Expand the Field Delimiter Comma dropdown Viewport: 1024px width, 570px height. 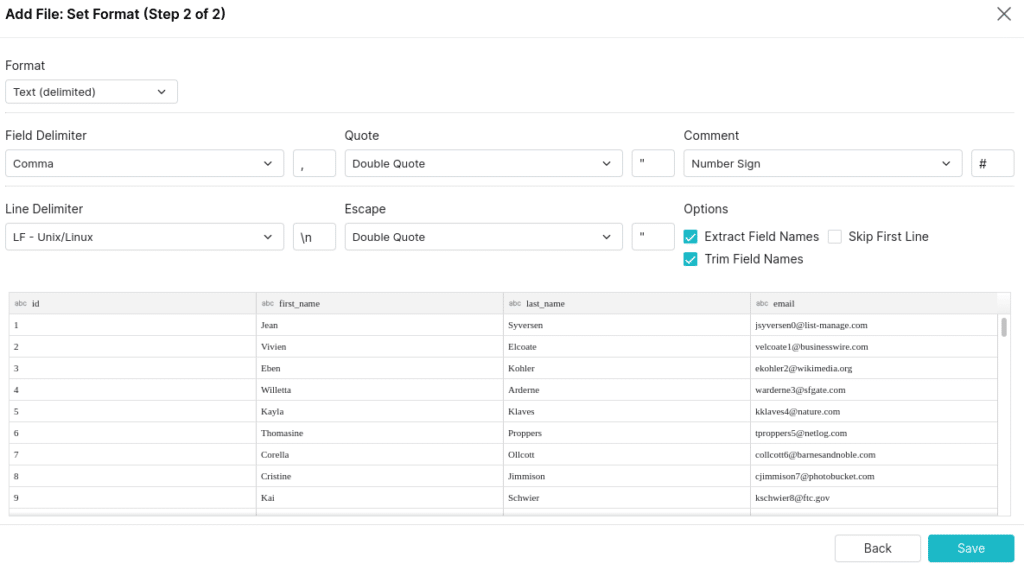click(x=144, y=163)
